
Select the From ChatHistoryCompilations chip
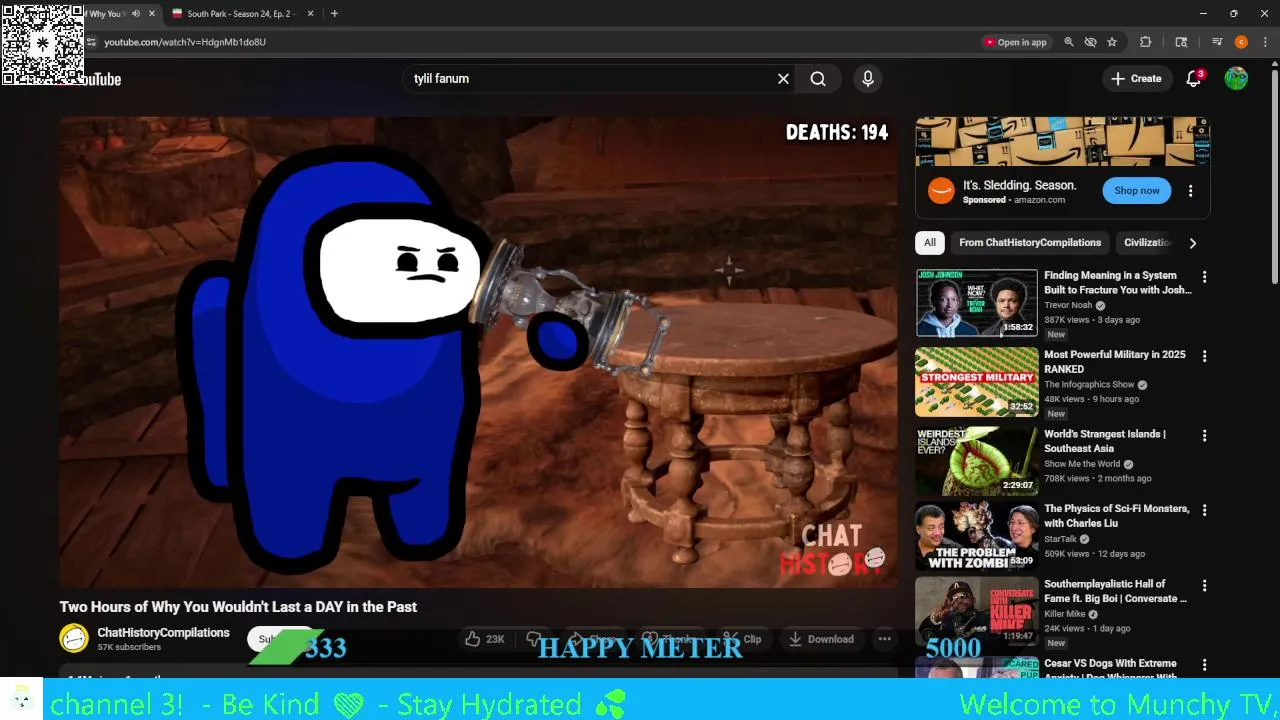1030,243
